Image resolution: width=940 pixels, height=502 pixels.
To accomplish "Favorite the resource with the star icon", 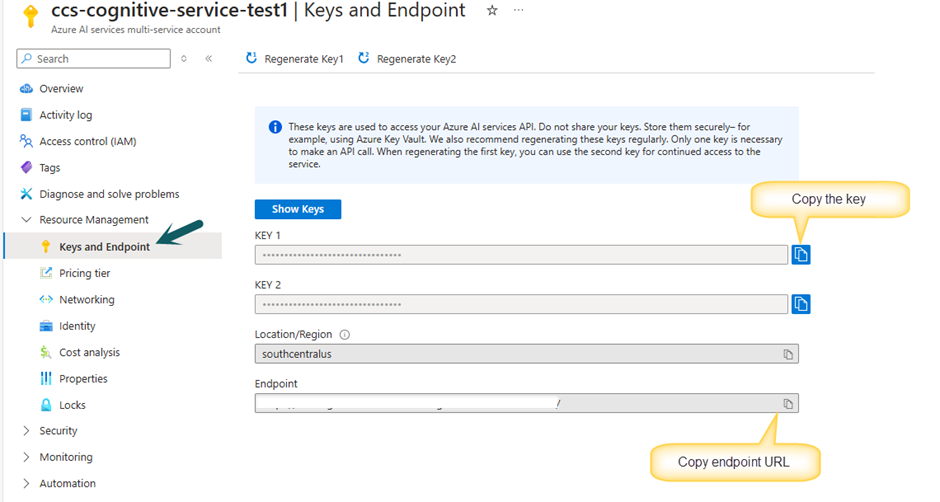I will point(492,10).
